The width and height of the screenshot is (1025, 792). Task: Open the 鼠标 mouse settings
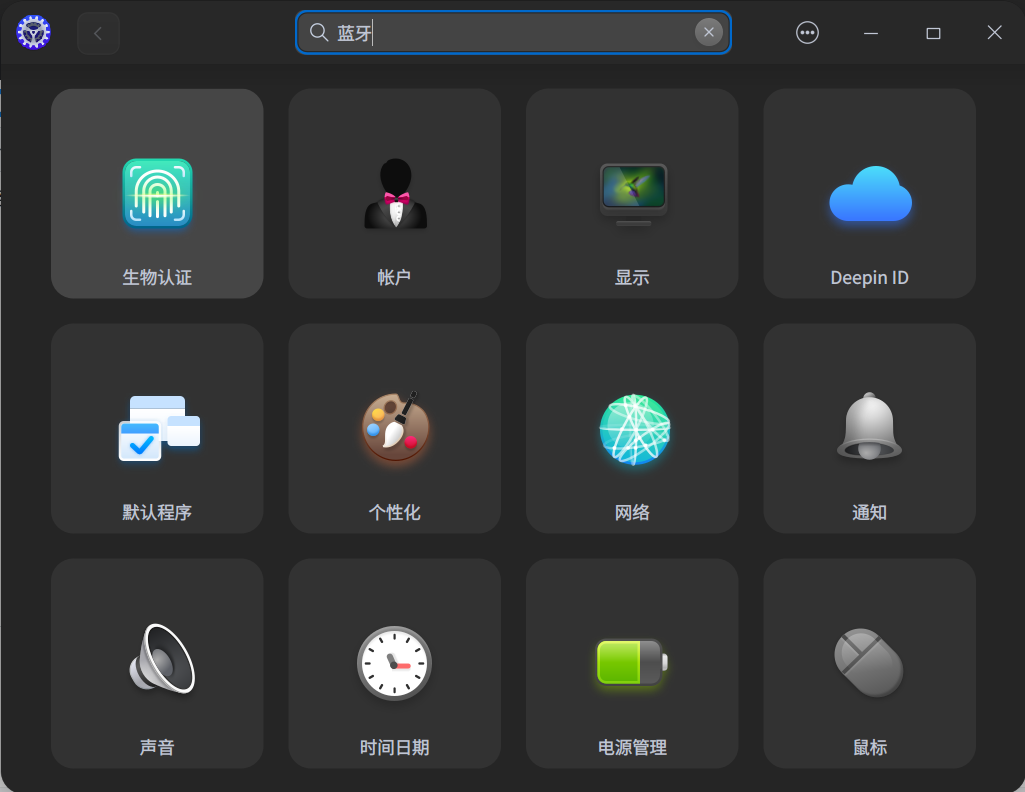coord(869,663)
